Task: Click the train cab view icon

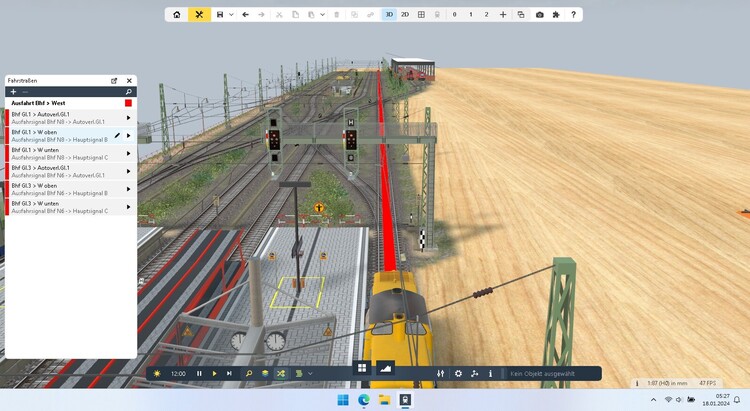Action: [437, 15]
